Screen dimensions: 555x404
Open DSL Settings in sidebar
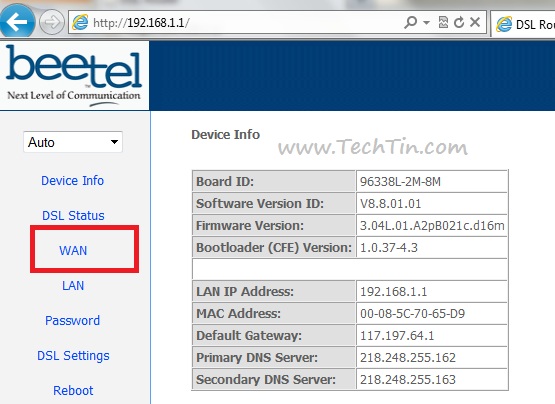(73, 355)
